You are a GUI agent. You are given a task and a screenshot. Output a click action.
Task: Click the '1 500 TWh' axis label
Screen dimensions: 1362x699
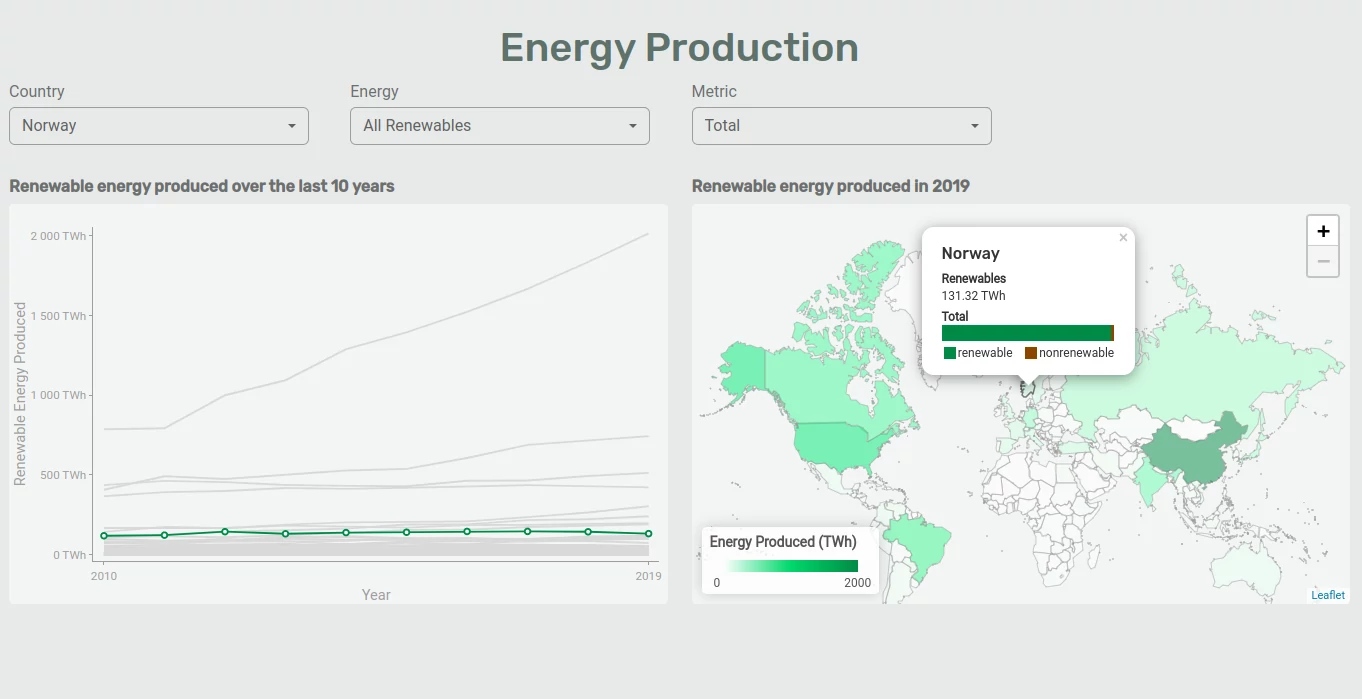pos(58,317)
